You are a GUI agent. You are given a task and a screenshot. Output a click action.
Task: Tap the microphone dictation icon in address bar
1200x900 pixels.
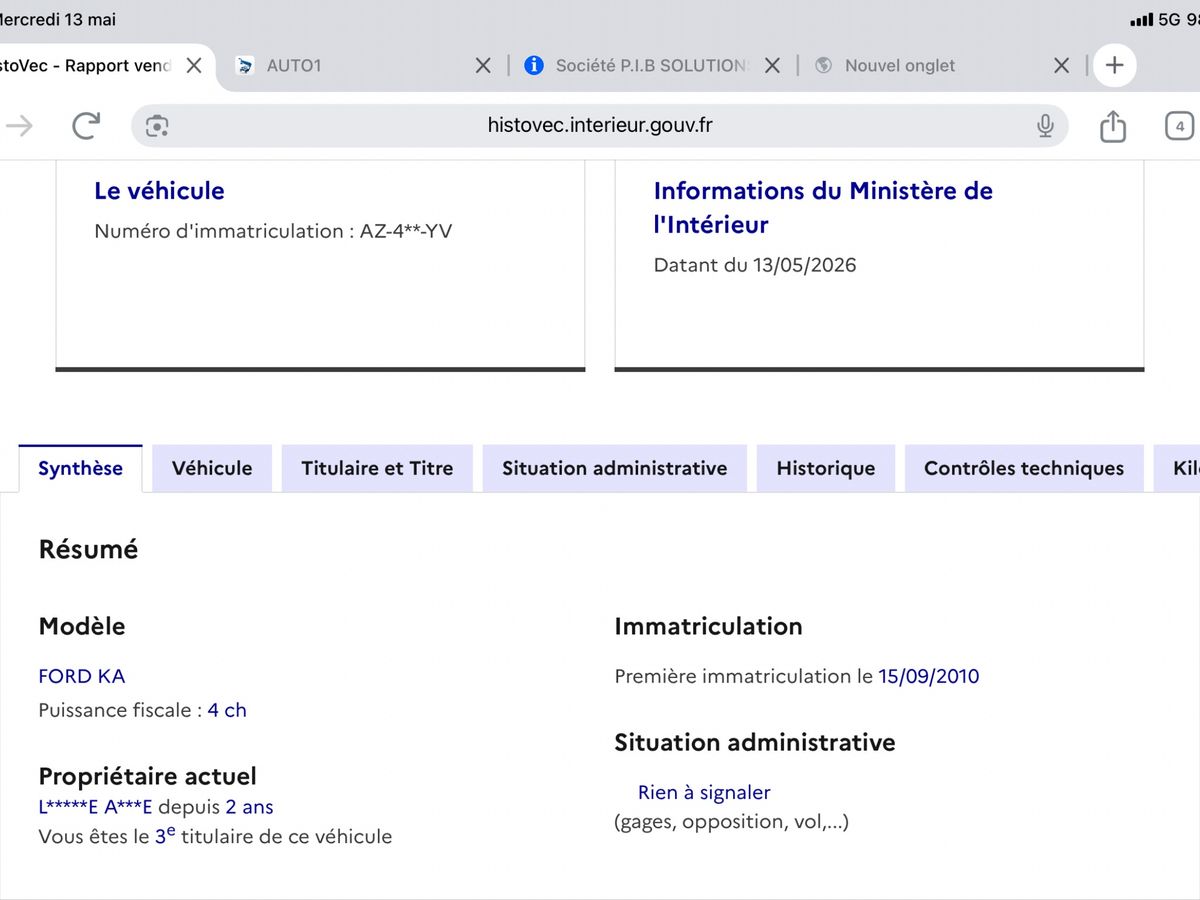[x=1045, y=125]
